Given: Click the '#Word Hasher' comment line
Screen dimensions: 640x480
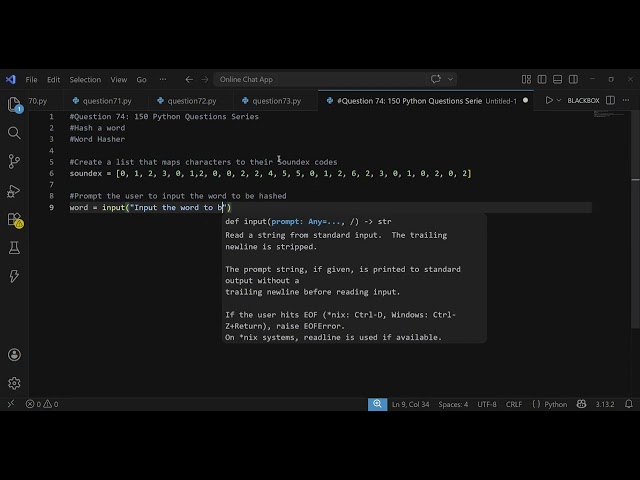Looking at the screenshot, I should pos(97,139).
